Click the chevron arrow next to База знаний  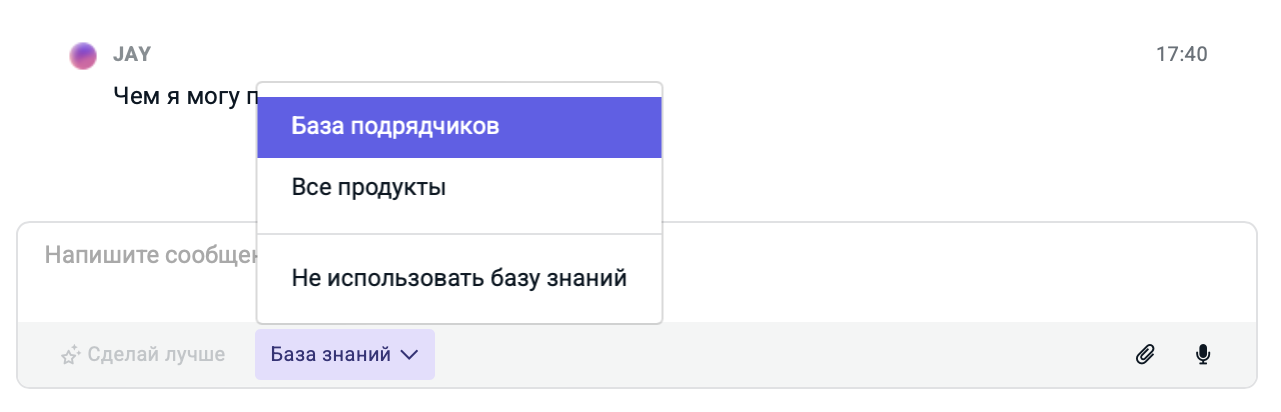click(x=409, y=355)
